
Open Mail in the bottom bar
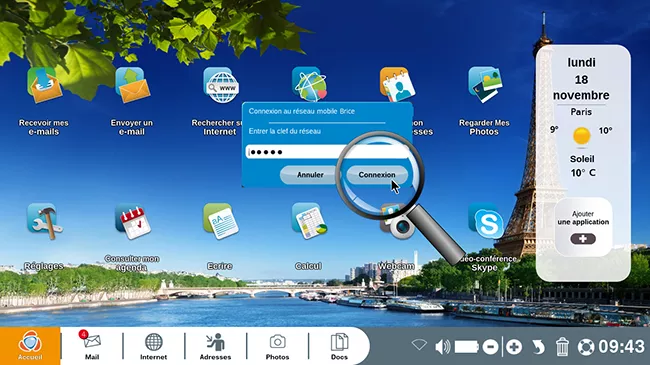tap(92, 346)
